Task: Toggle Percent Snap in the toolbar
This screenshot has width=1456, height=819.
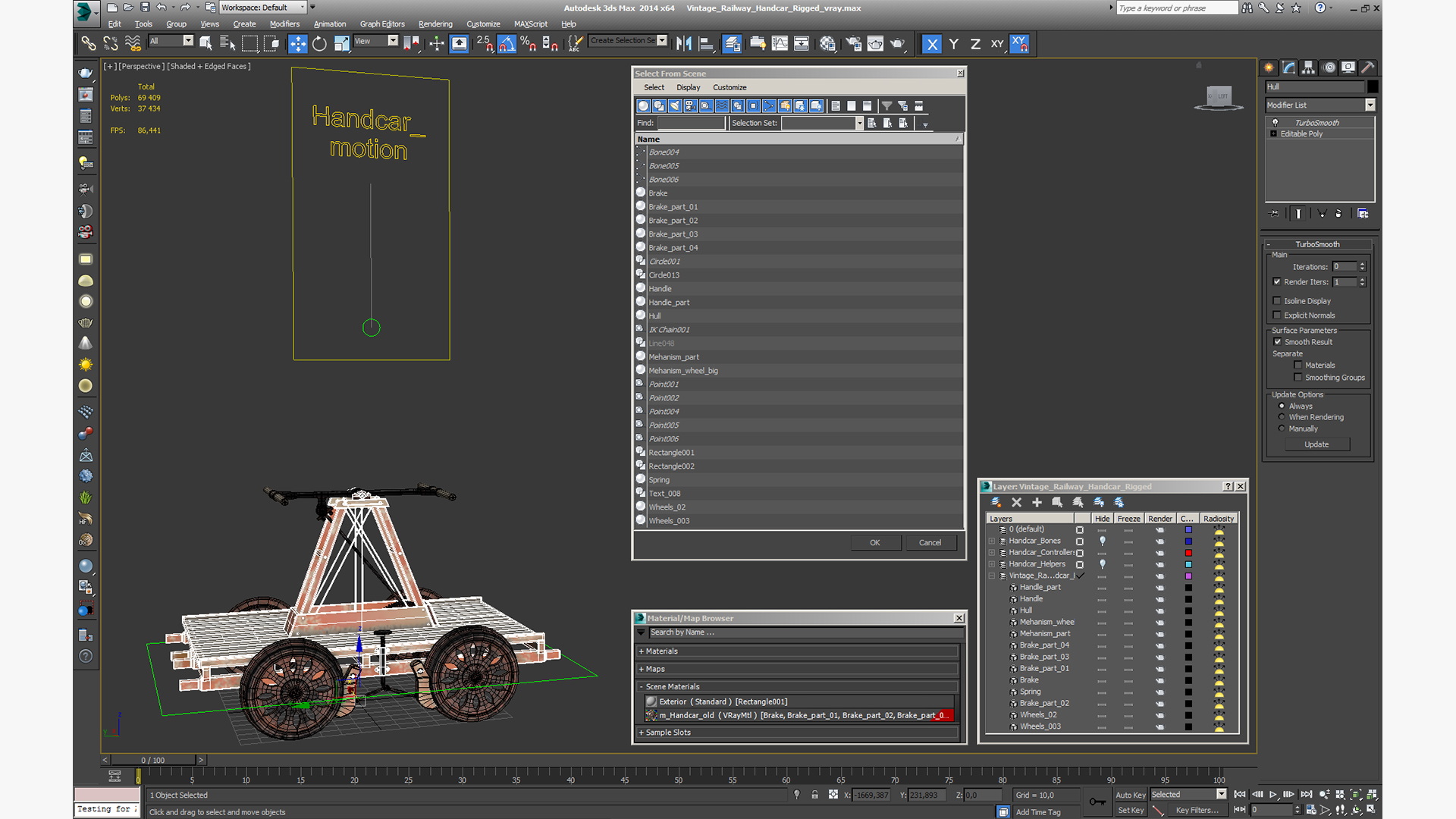Action: click(x=529, y=44)
